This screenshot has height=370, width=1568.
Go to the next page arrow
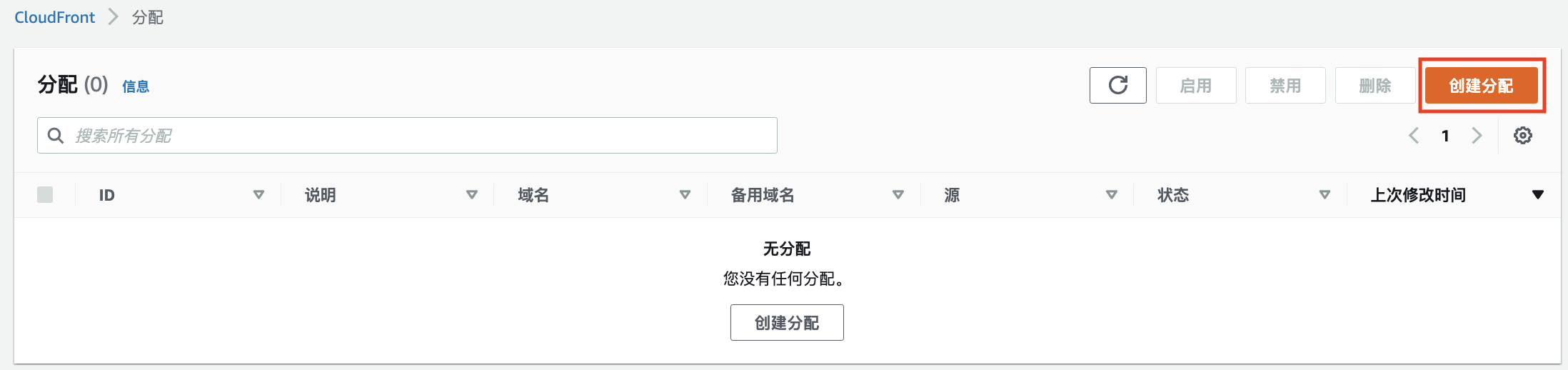(1477, 136)
